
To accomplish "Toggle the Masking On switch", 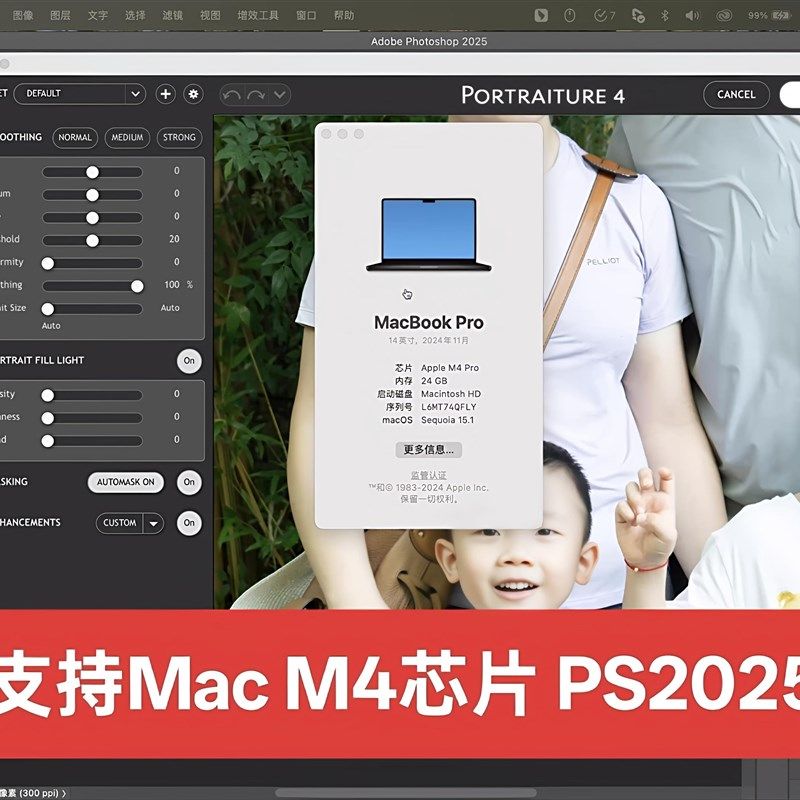I will pos(189,482).
